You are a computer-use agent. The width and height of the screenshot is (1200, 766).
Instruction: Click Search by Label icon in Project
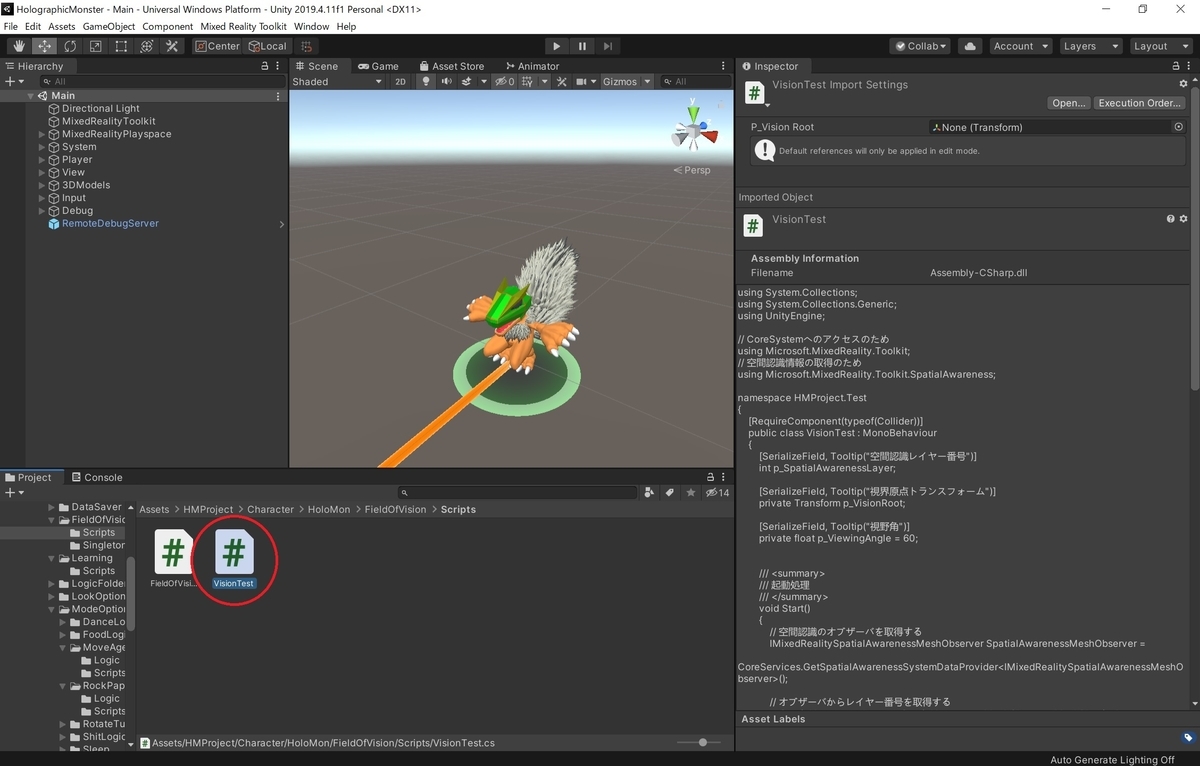[670, 493]
